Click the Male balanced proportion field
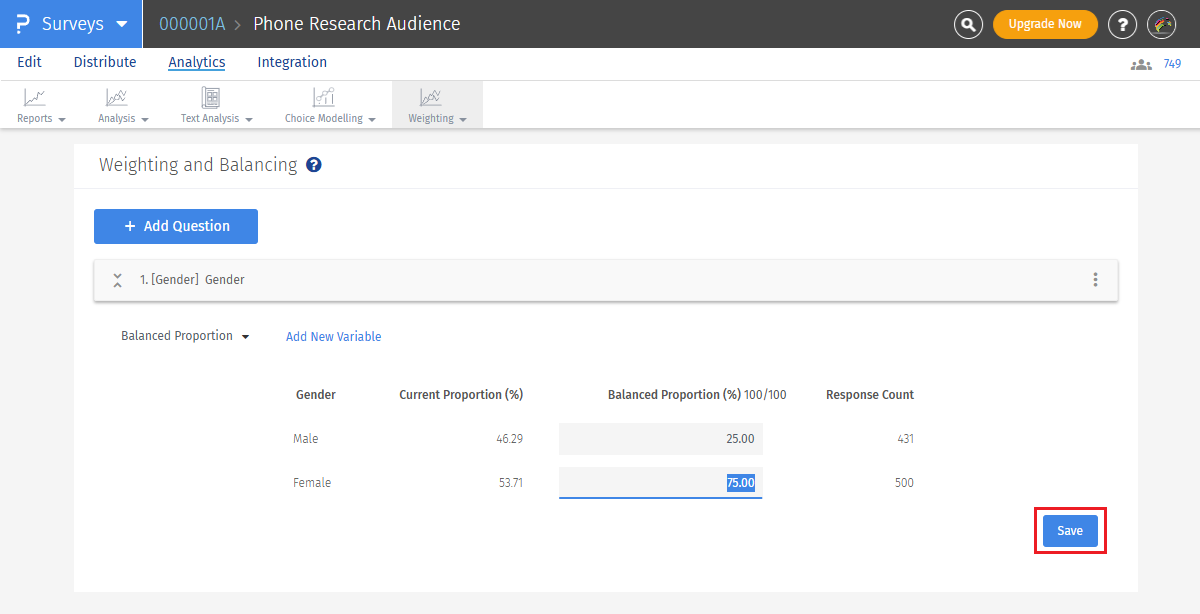 (660, 439)
